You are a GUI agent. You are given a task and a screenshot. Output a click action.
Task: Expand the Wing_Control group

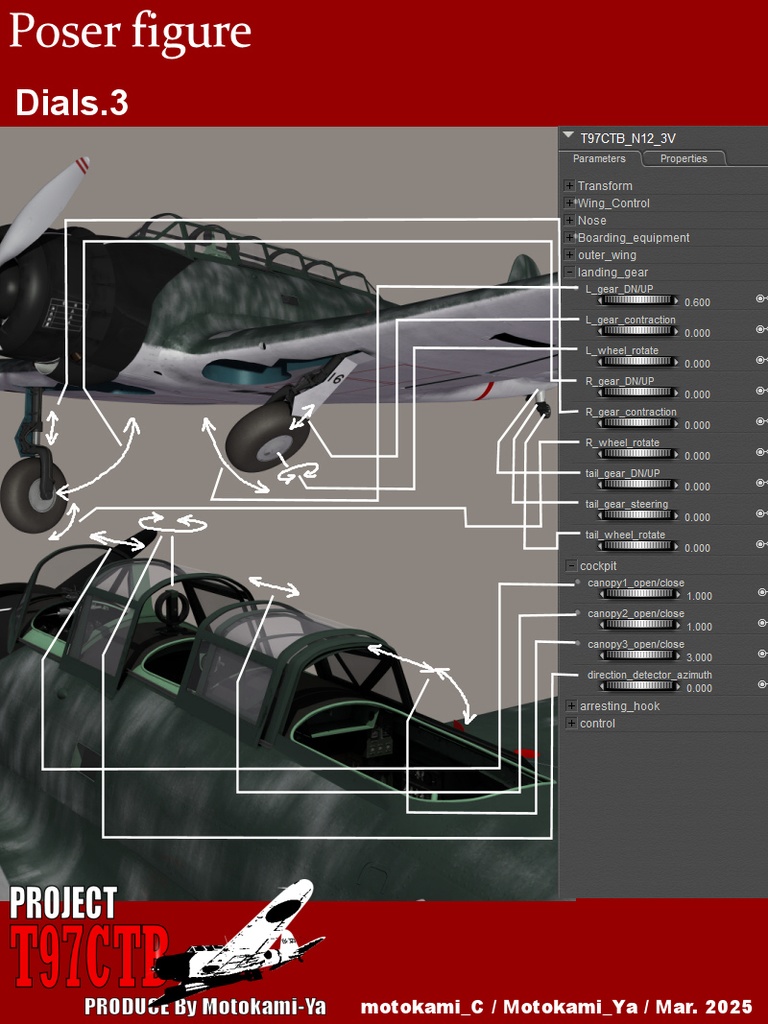(569, 203)
